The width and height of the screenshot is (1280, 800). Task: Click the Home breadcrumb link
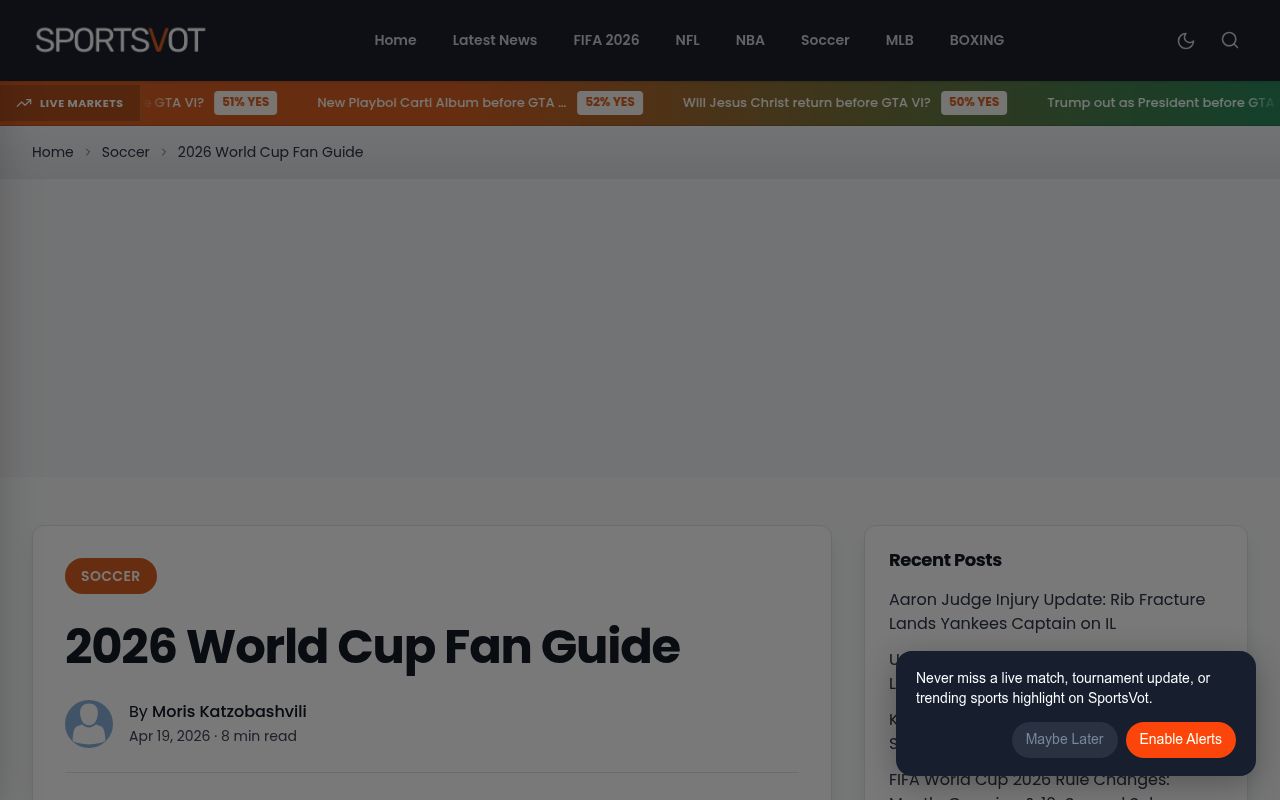53,152
